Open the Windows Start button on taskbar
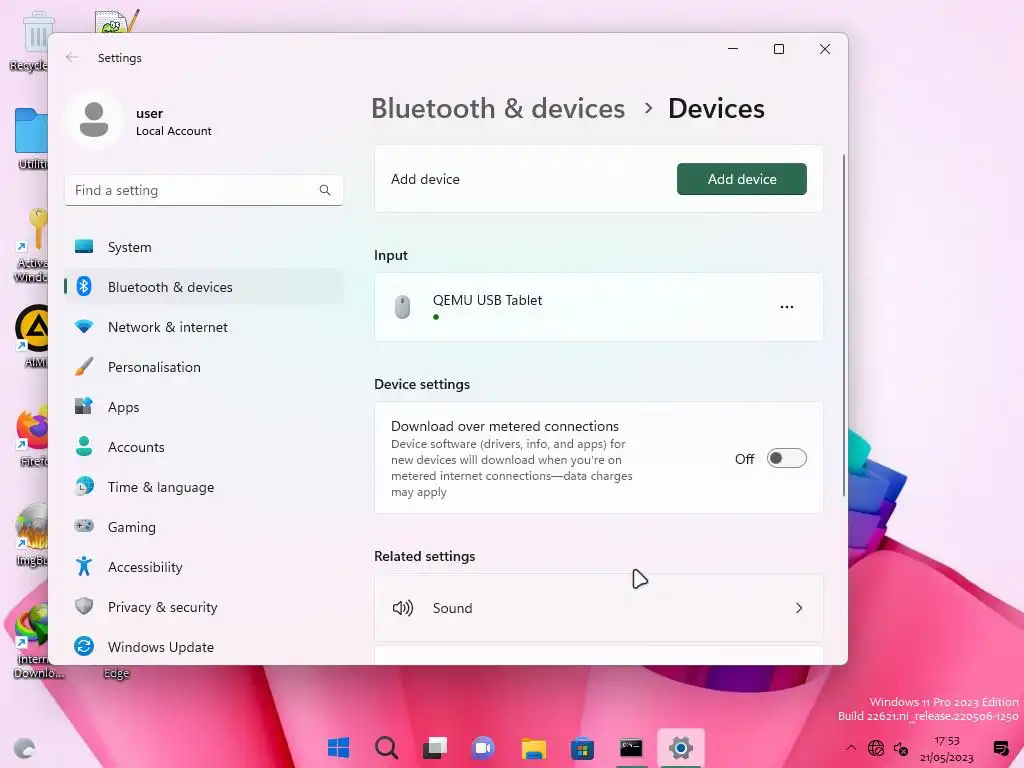Viewport: 1024px width, 768px height. 338,748
